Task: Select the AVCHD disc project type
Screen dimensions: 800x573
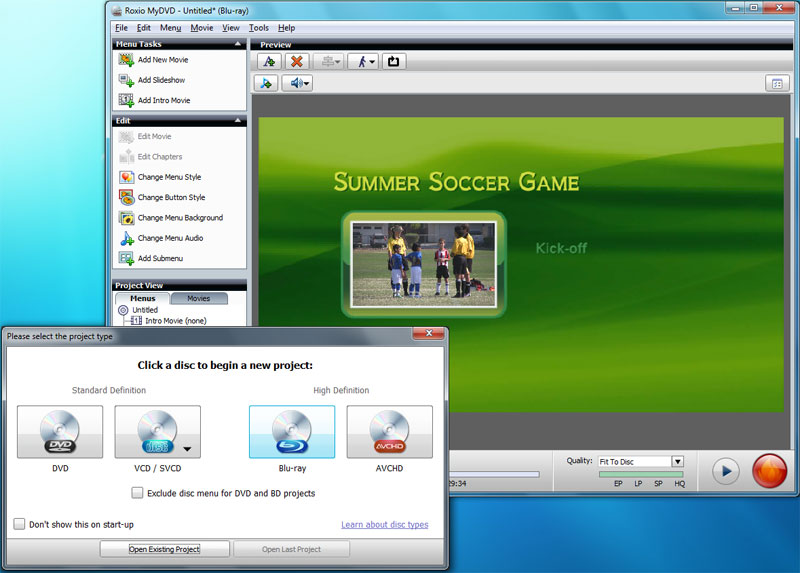Action: (389, 432)
